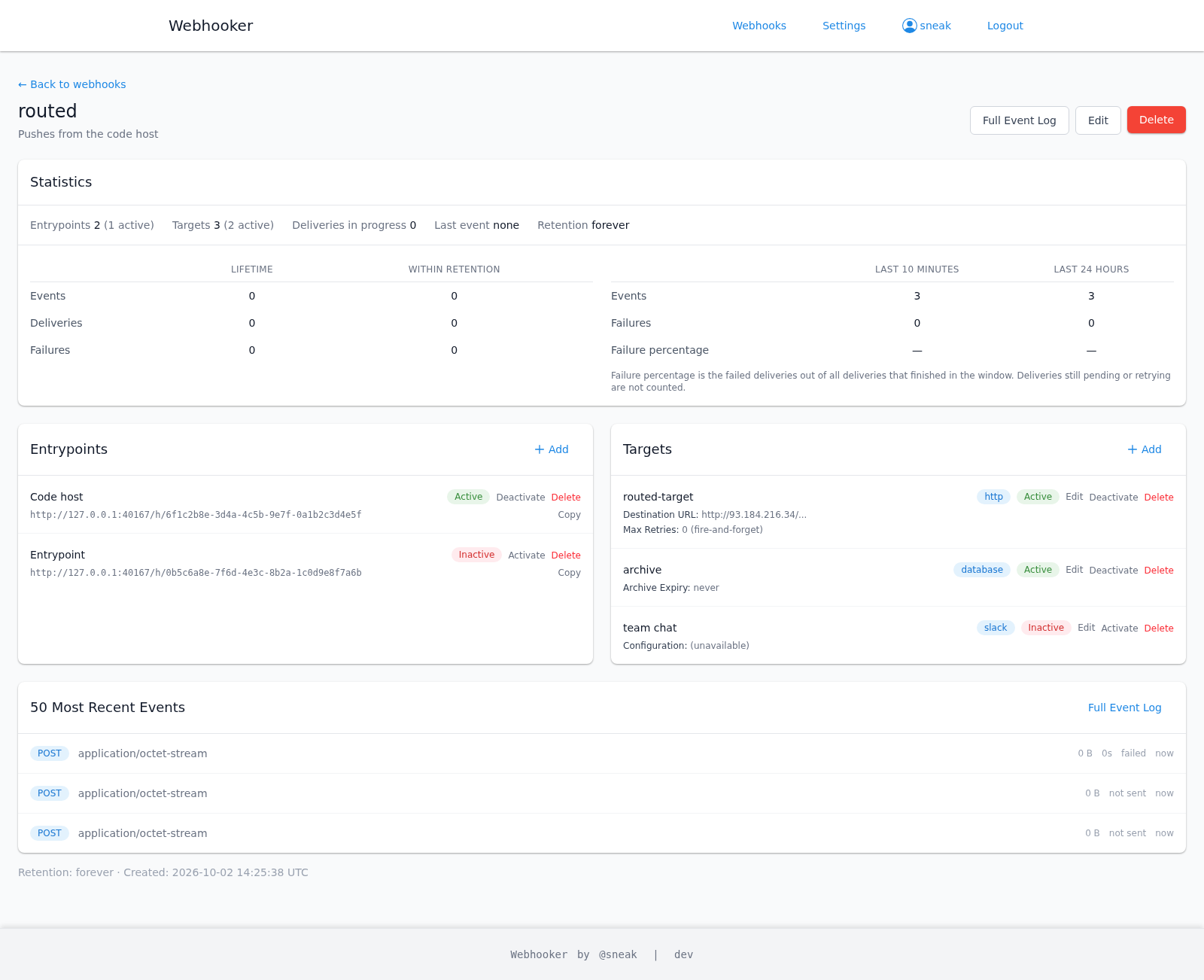Deactivate the archive target
1204x980 pixels.
[1113, 571]
